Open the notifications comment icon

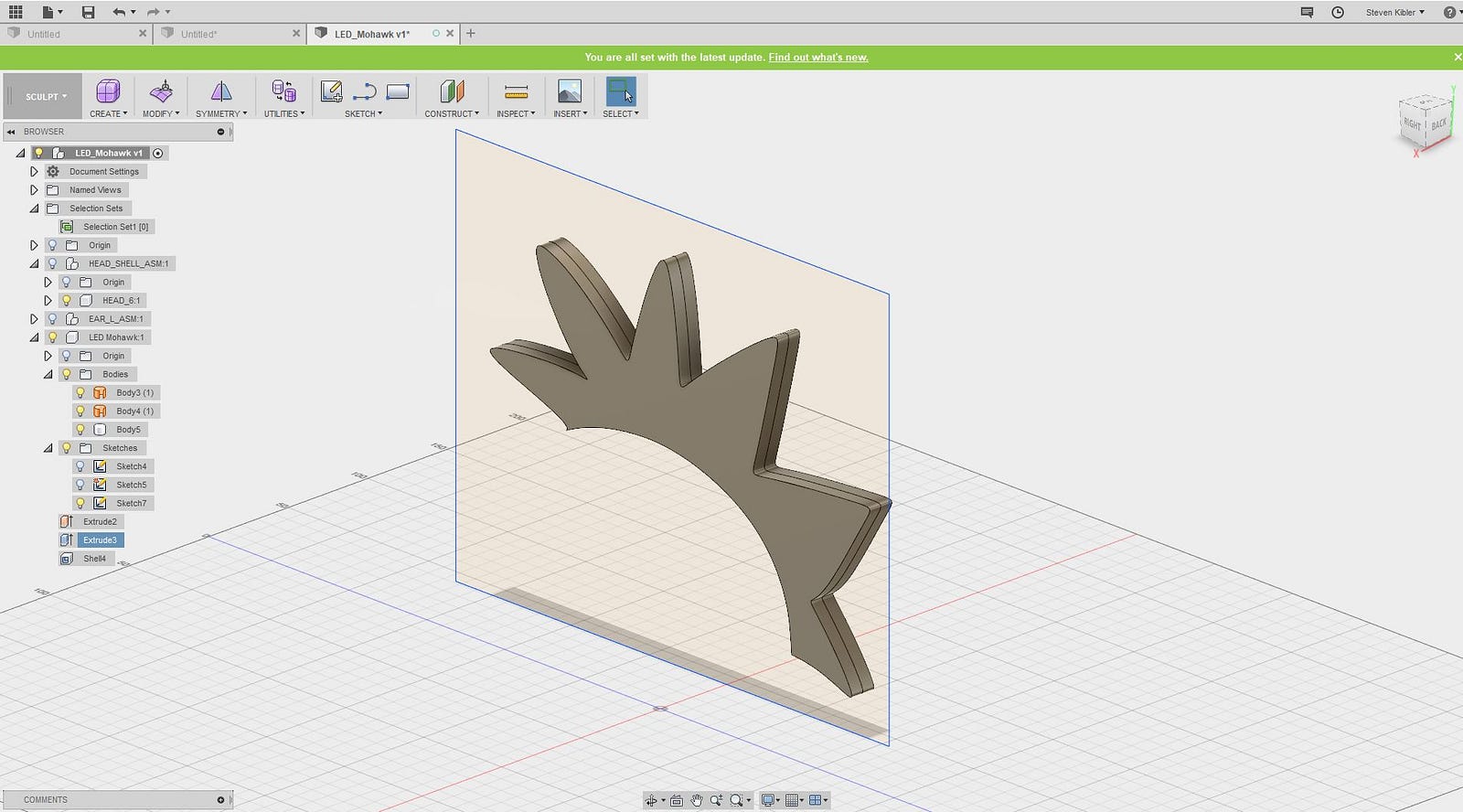[x=1307, y=12]
